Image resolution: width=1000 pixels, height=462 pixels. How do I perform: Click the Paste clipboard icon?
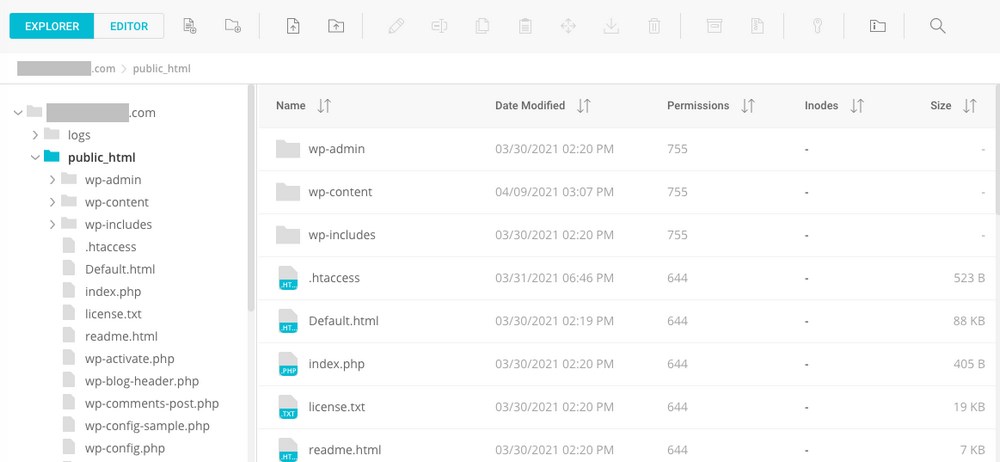[x=525, y=26]
